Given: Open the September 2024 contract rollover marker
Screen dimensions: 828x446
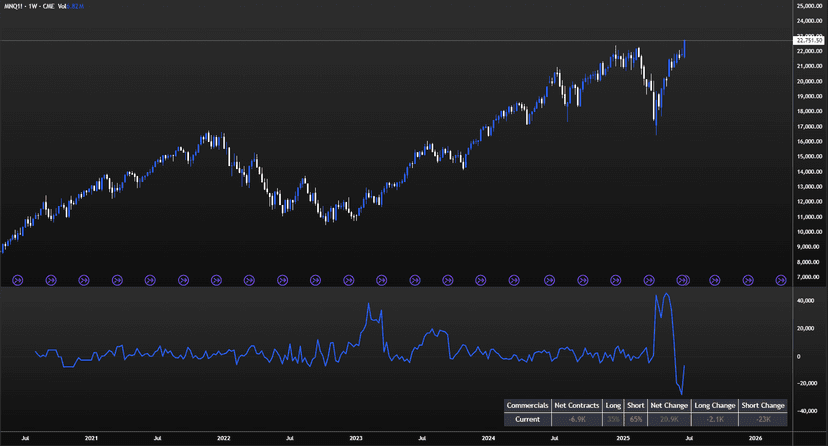Looking at the screenshot, I should coord(582,280).
